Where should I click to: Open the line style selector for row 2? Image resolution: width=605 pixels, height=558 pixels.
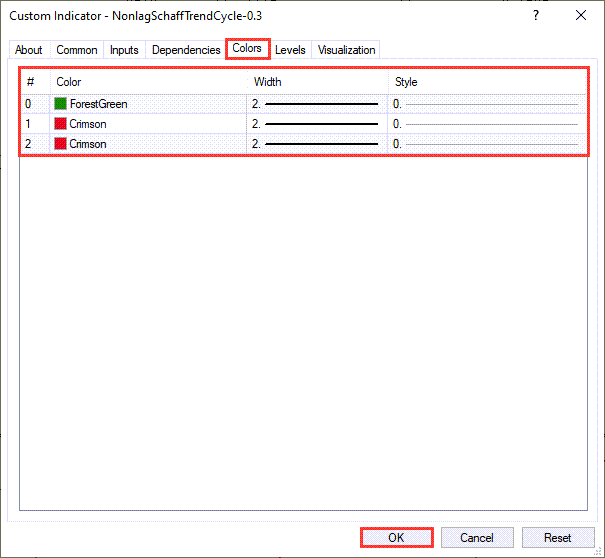[486, 144]
